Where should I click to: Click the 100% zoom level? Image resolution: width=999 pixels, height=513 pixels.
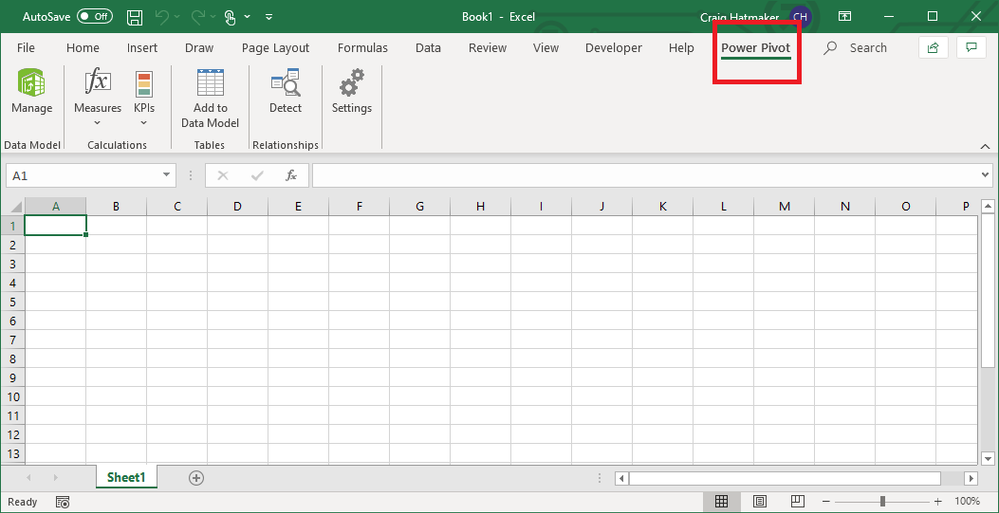(967, 502)
